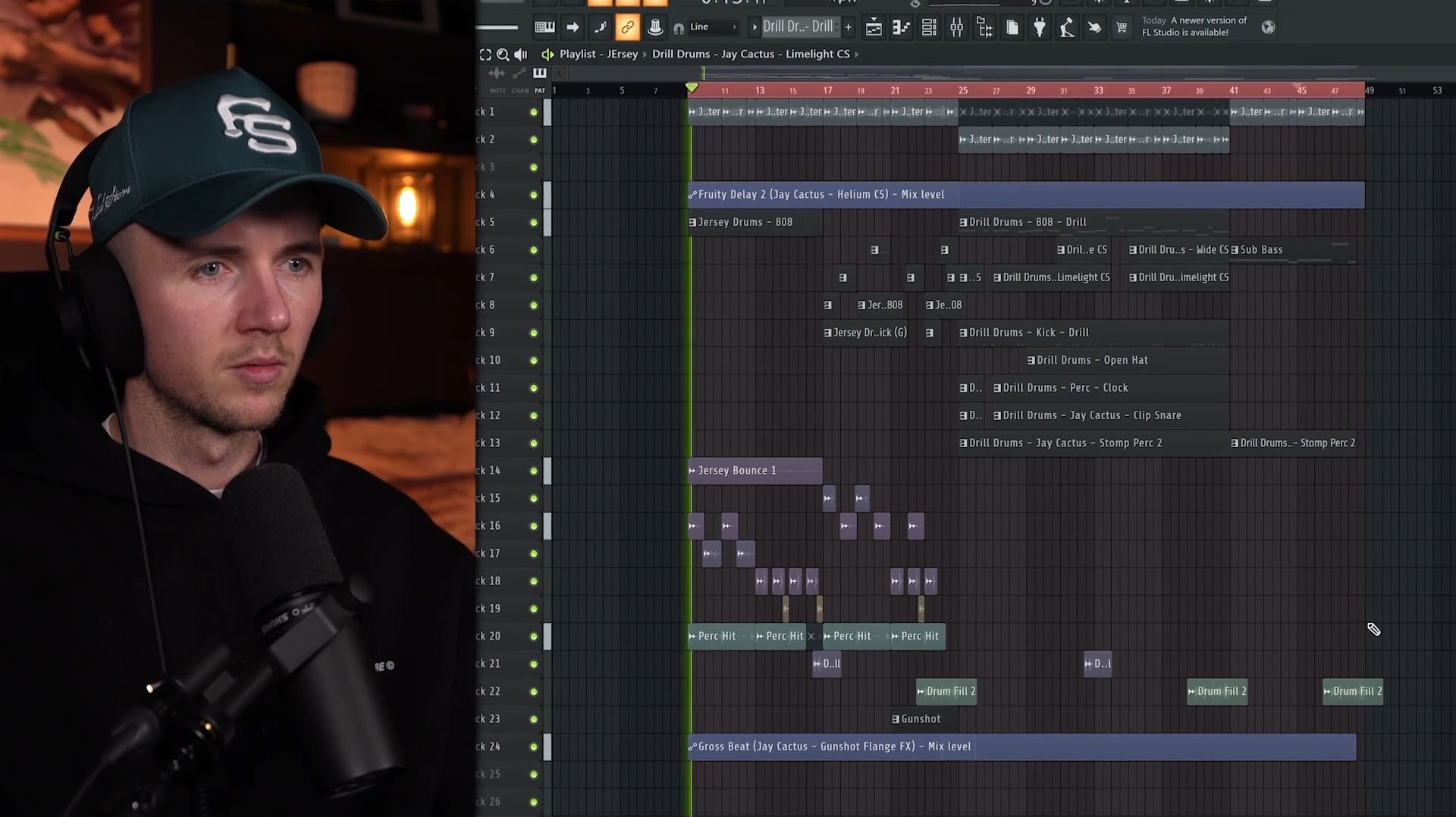Screen dimensions: 1456x817
Task: Click the stamp icon in the toolbar
Action: (x=655, y=27)
